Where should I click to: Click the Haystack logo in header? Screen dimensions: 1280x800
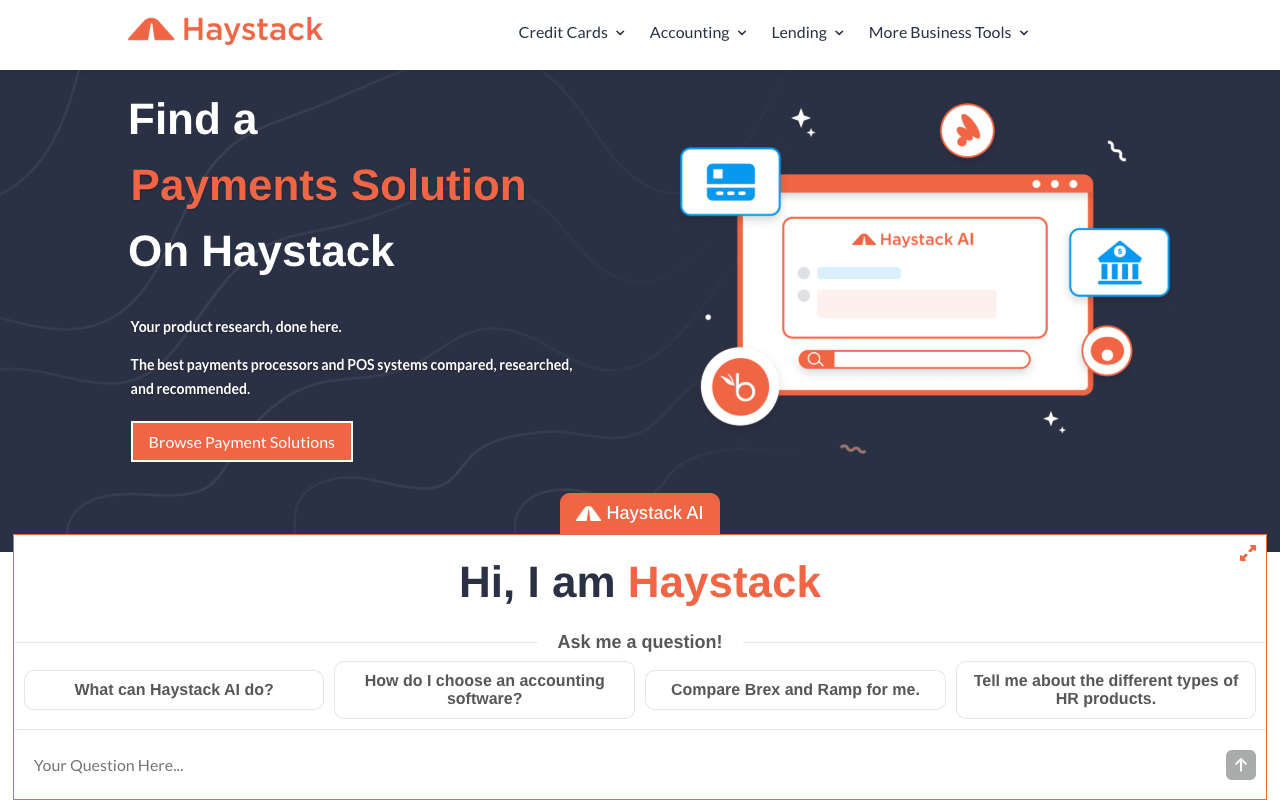[x=225, y=31]
